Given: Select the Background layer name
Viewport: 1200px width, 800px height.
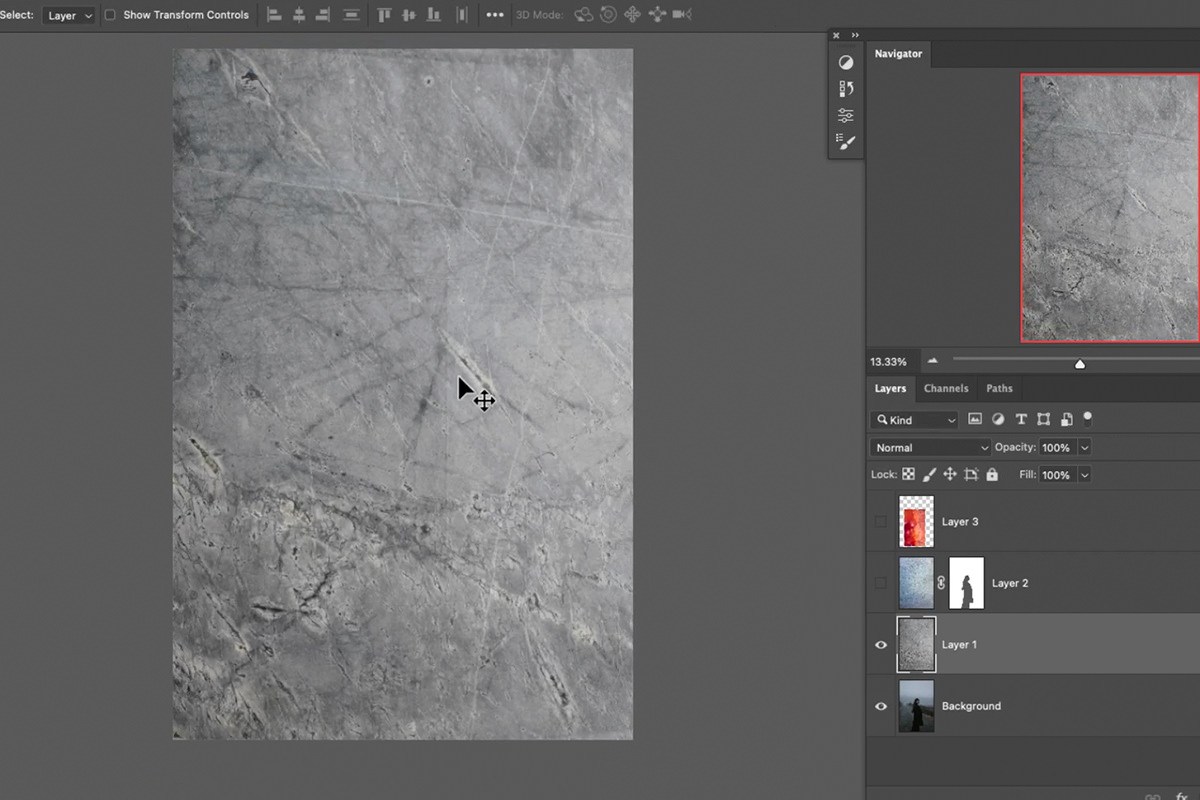Looking at the screenshot, I should pyautogui.click(x=971, y=706).
